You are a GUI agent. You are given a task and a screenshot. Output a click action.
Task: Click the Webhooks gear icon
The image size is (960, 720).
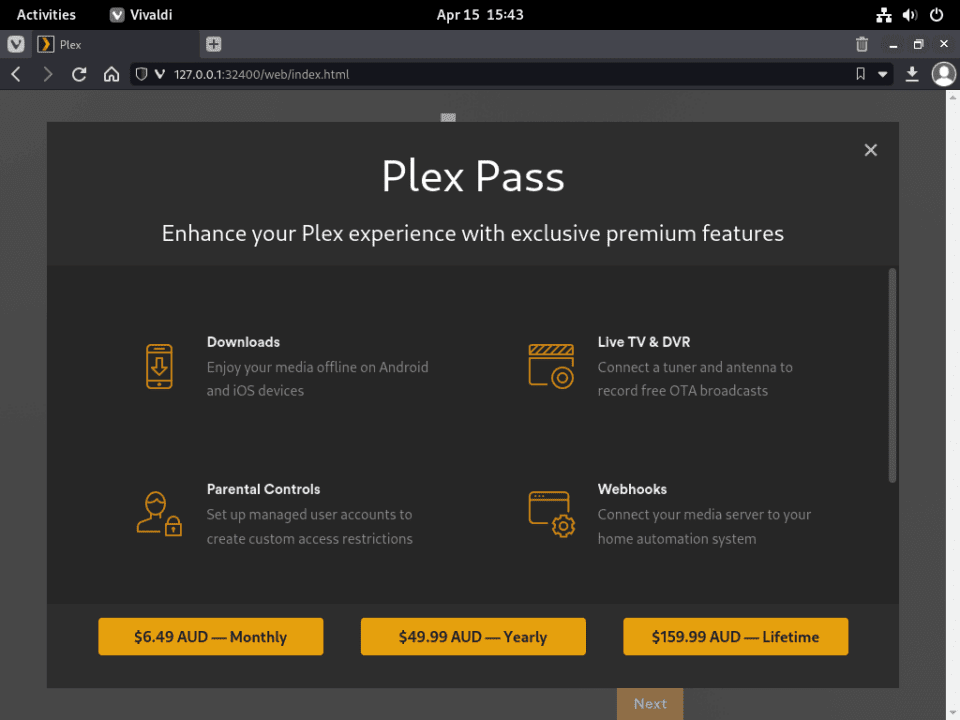pyautogui.click(x=549, y=513)
